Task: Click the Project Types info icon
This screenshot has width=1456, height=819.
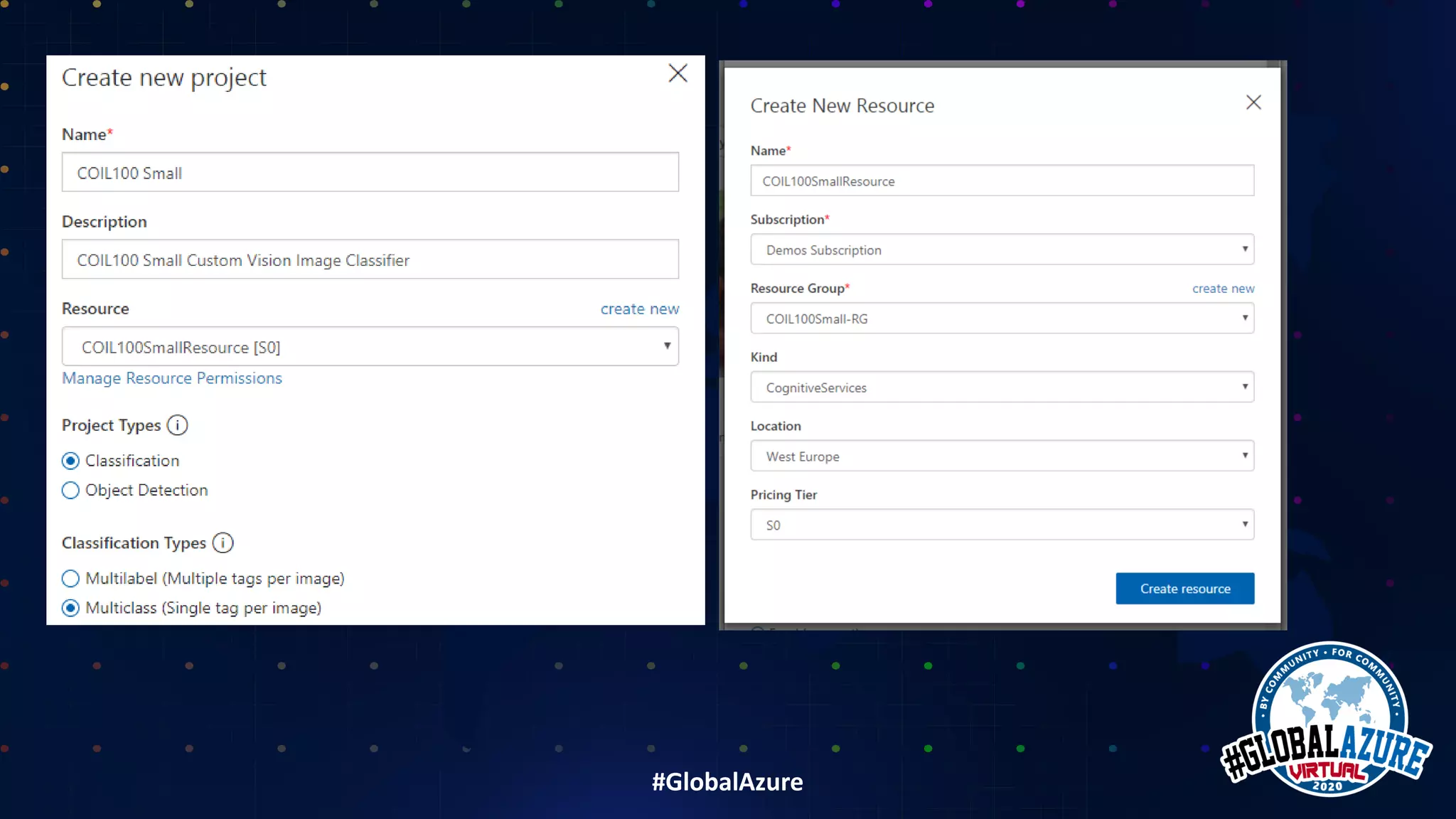Action: coord(177,425)
